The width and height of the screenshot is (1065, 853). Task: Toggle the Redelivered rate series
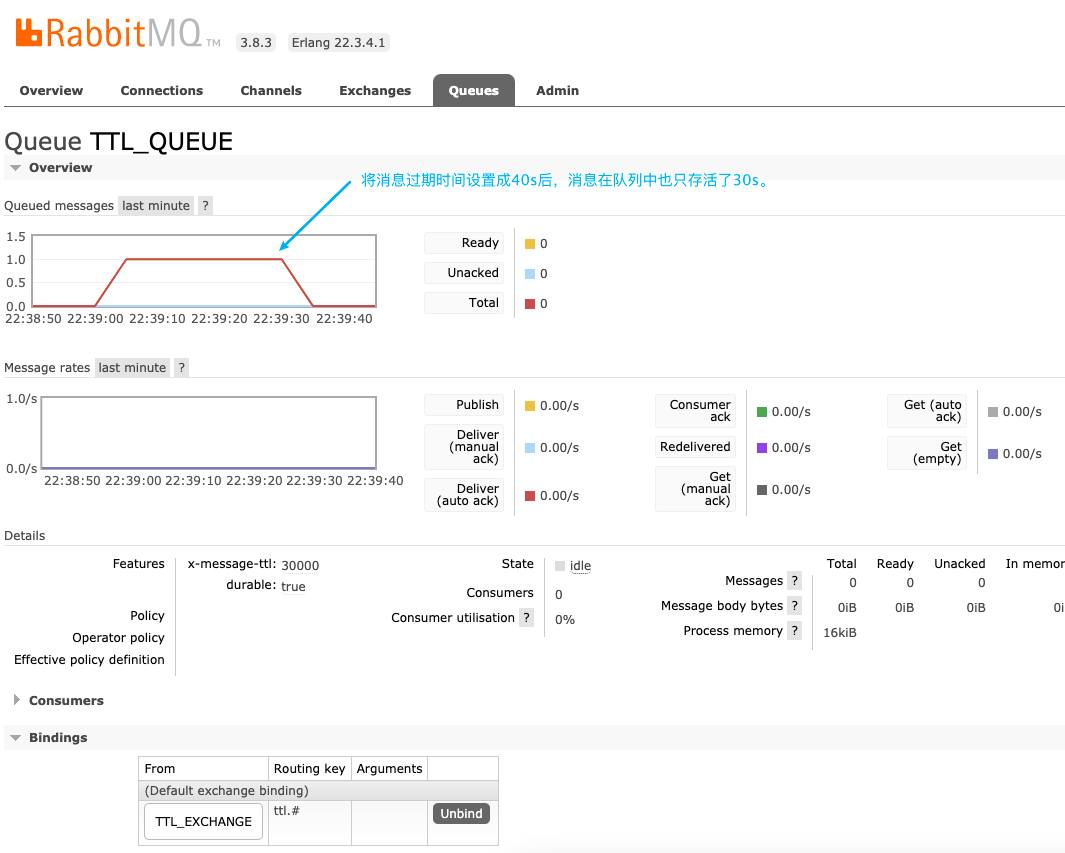696,447
